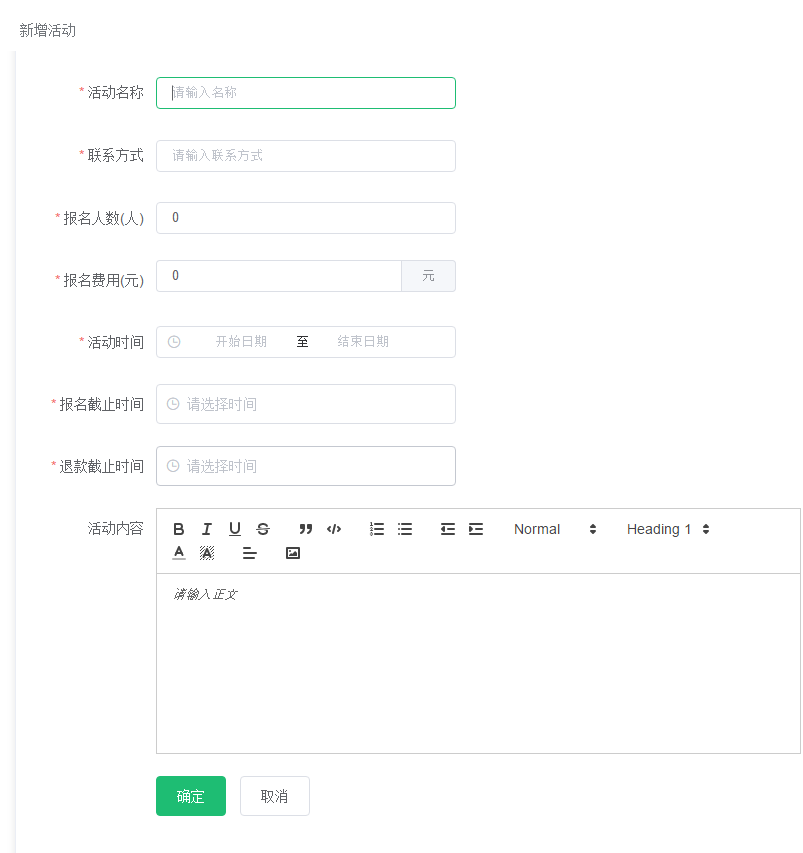The height and width of the screenshot is (853, 803).
Task: Click the 确定 confirm button
Action: coord(190,796)
